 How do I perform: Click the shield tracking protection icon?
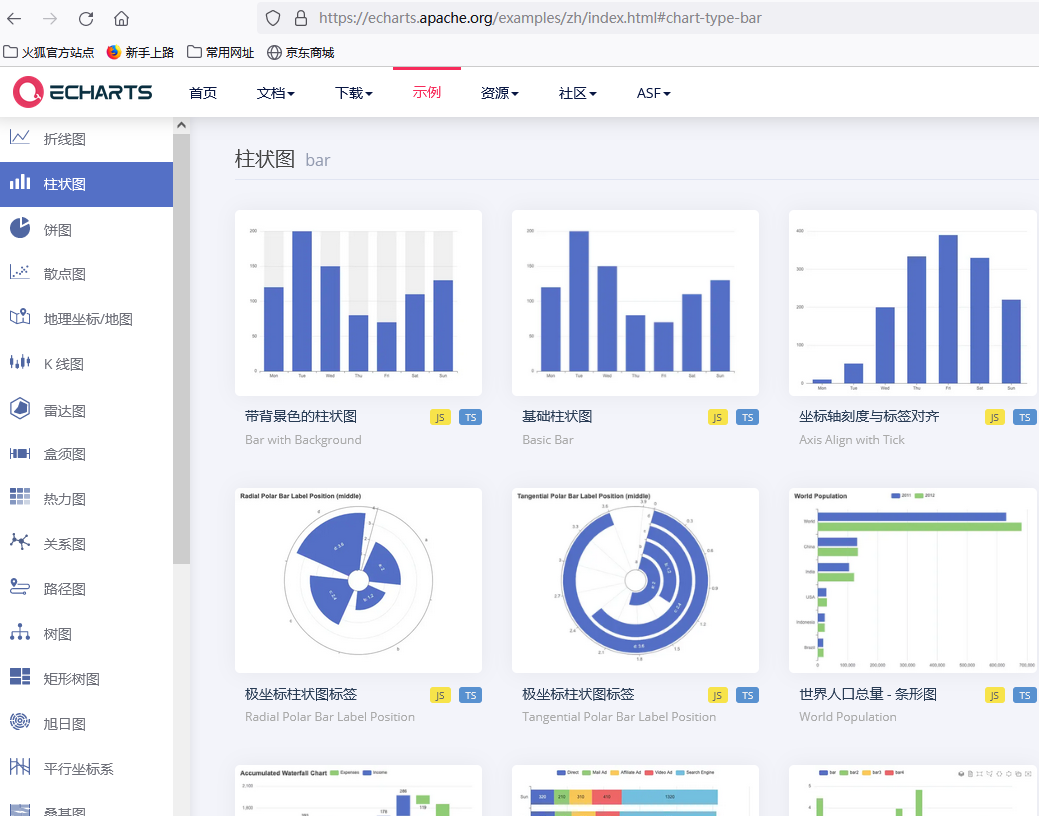[x=273, y=19]
